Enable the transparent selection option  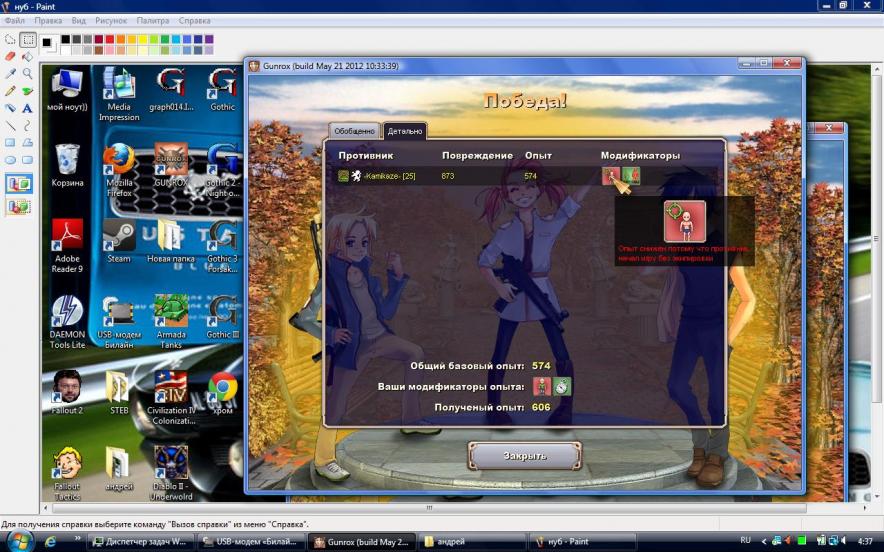(x=19, y=206)
